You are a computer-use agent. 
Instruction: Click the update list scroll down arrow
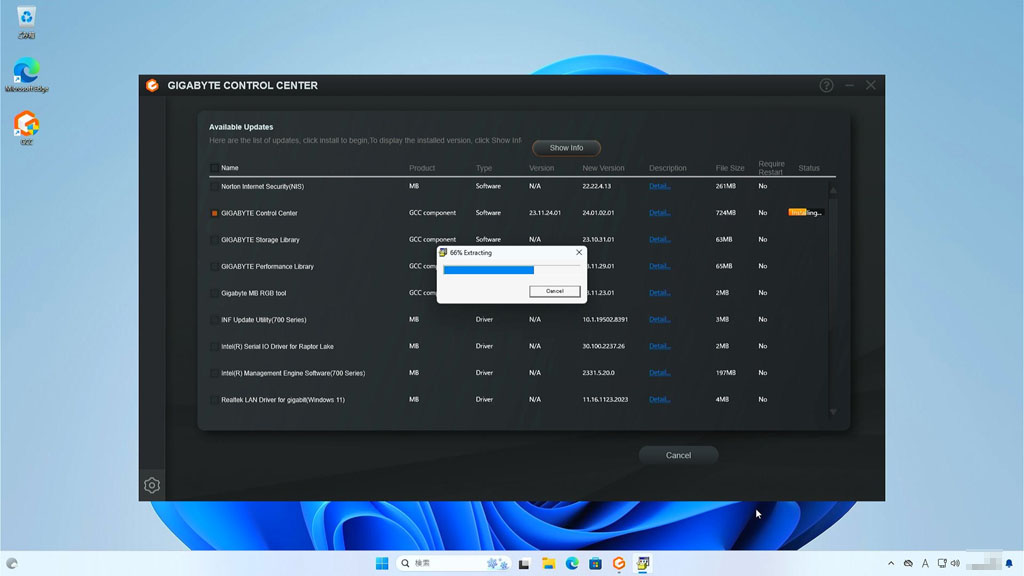832,411
